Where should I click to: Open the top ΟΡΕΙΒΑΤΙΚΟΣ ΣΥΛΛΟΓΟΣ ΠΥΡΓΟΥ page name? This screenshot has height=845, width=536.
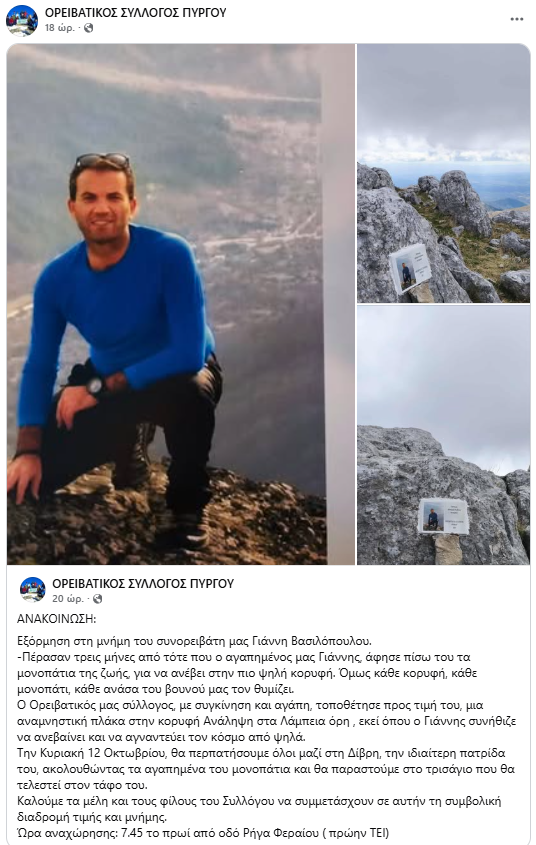point(135,12)
